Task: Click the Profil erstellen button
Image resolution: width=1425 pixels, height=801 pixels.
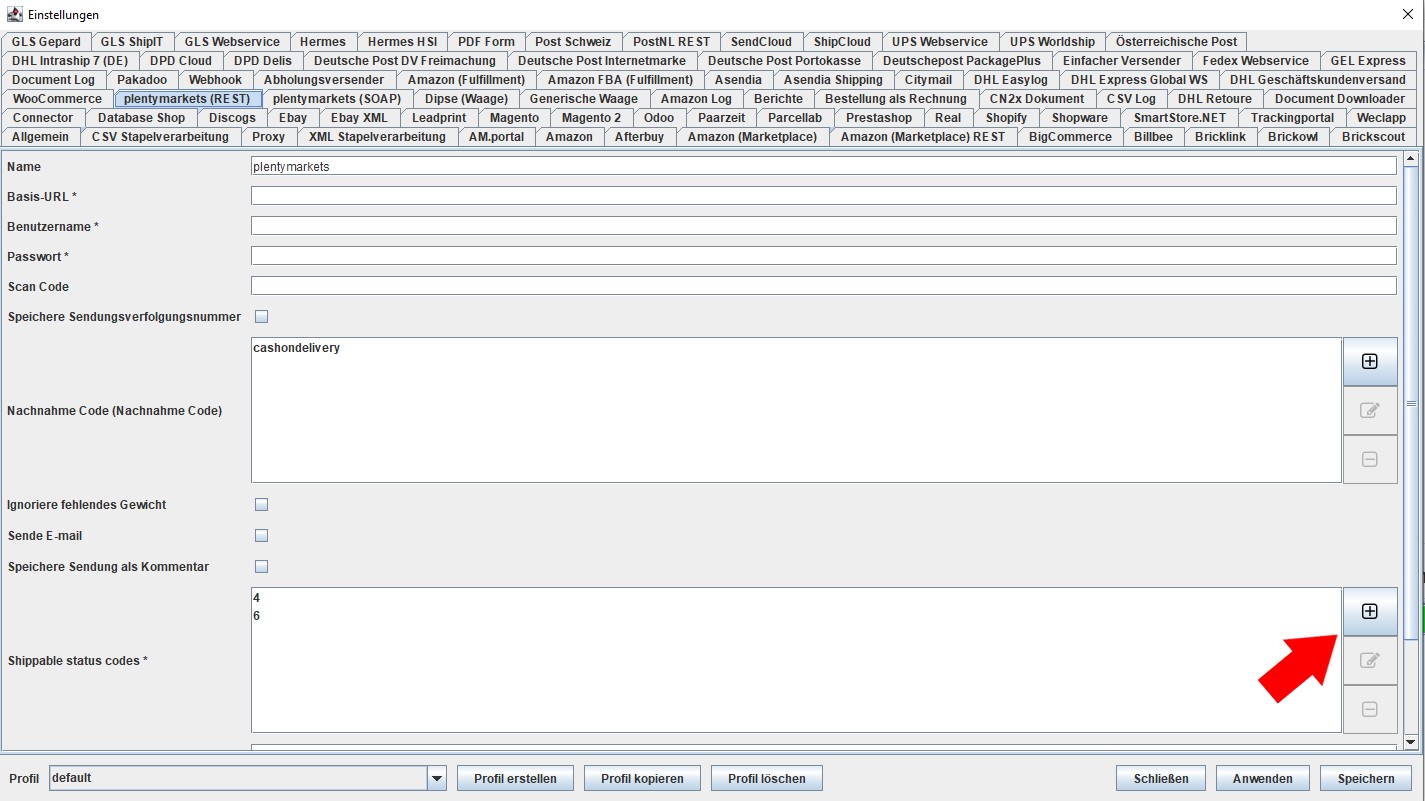Action: 515,778
